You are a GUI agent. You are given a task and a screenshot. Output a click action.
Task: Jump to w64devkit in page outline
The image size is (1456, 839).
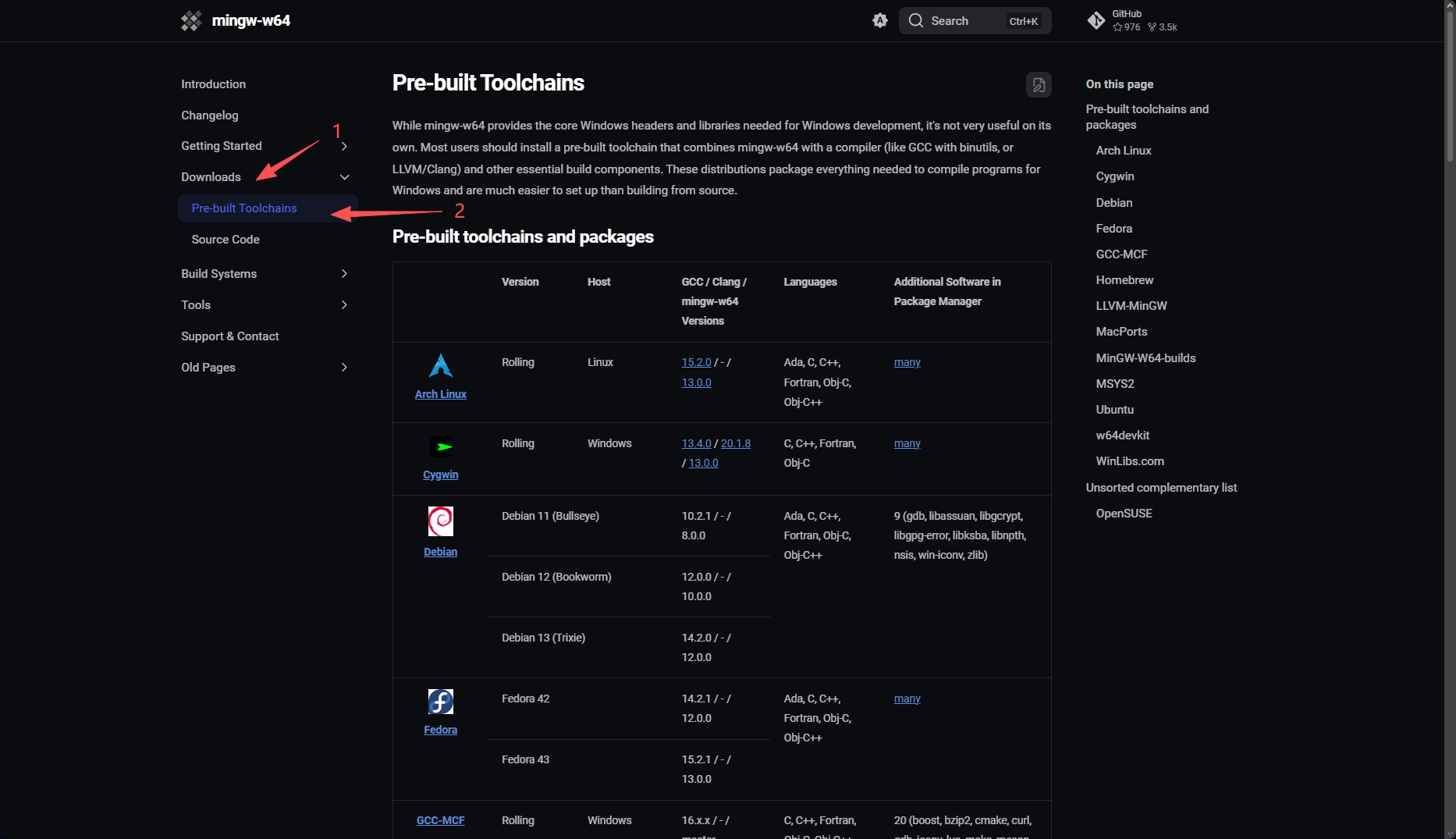[x=1123, y=435]
